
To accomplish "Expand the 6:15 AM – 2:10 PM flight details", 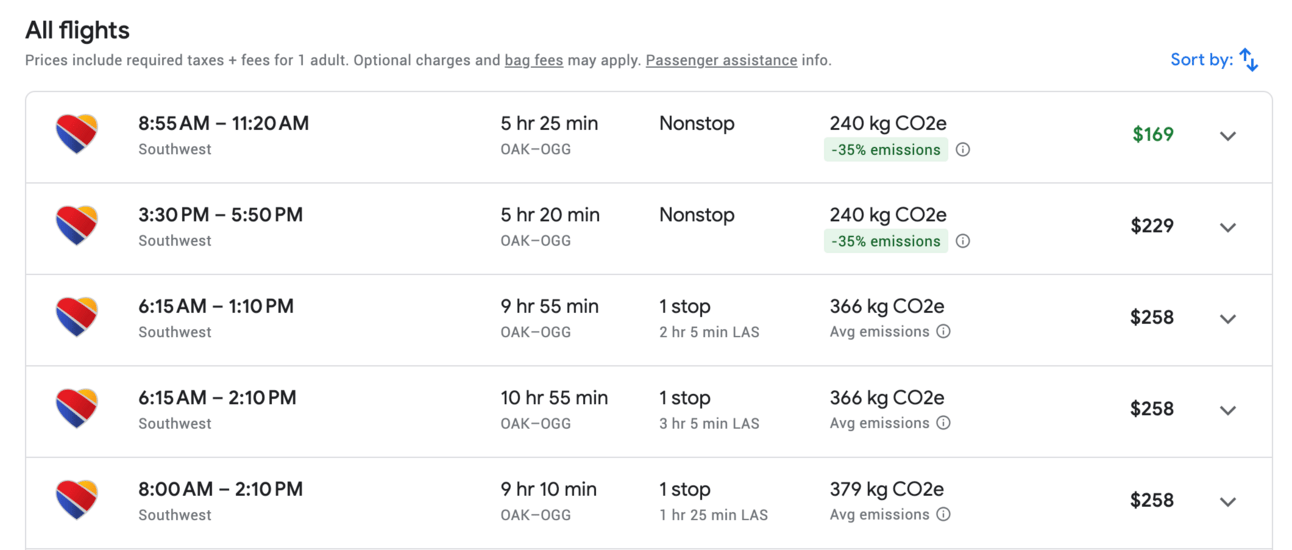I will click(1228, 410).
